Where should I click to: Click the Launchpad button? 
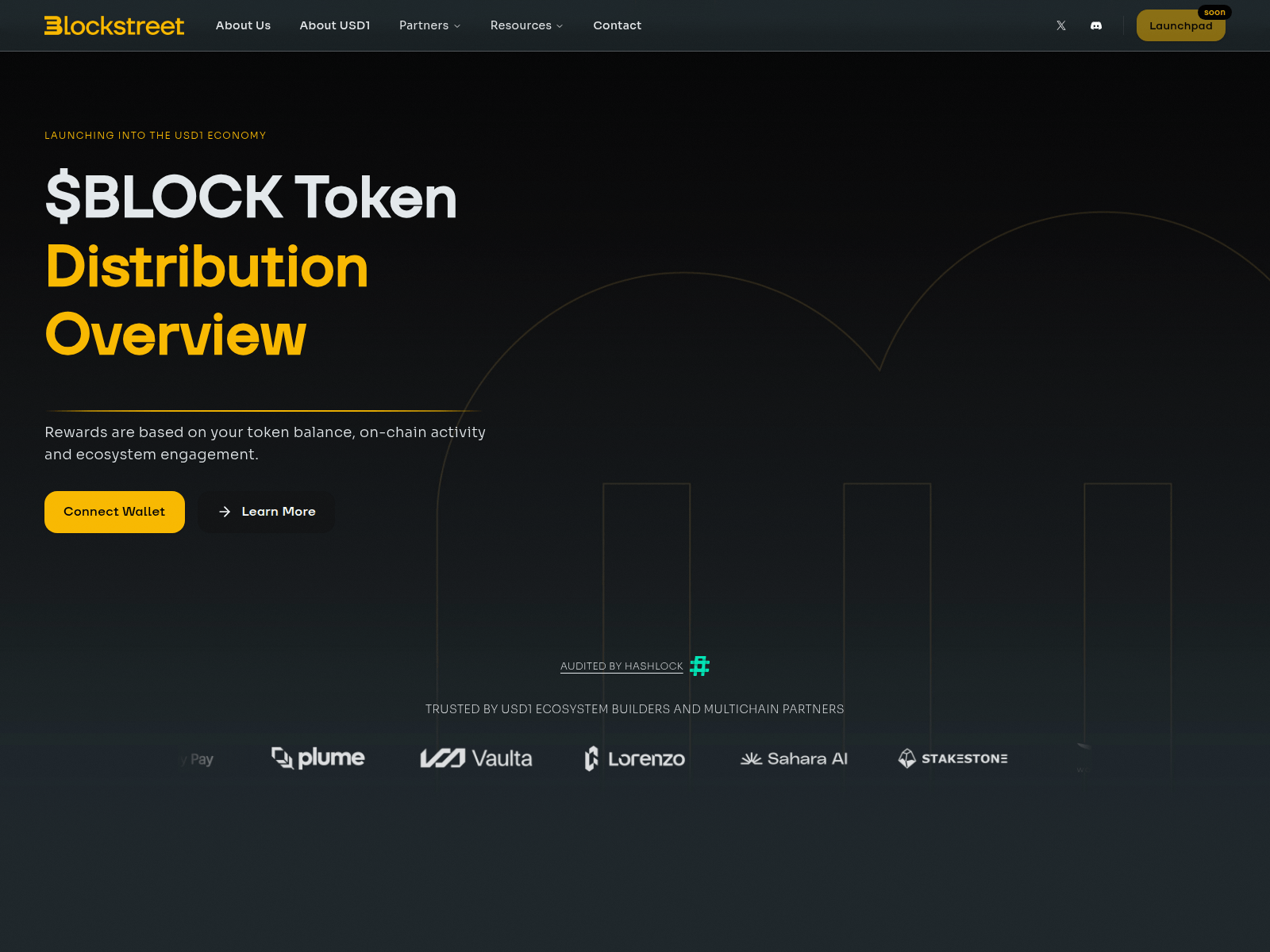1180,26
